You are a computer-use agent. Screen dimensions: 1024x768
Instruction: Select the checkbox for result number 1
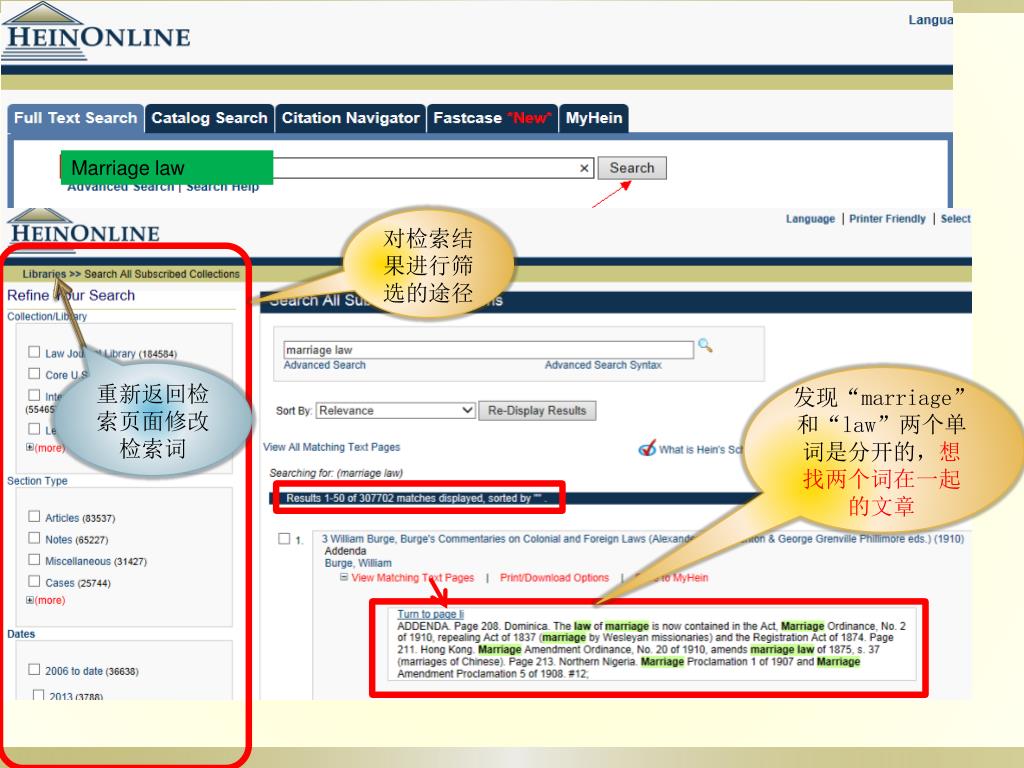click(284, 539)
